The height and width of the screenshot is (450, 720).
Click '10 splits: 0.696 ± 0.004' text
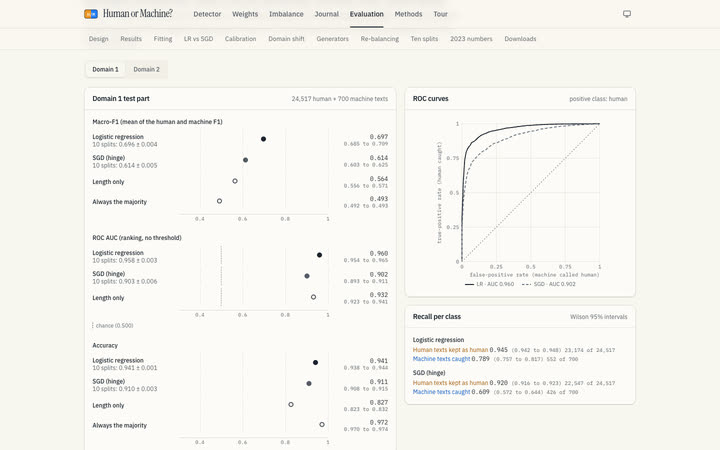125,144
